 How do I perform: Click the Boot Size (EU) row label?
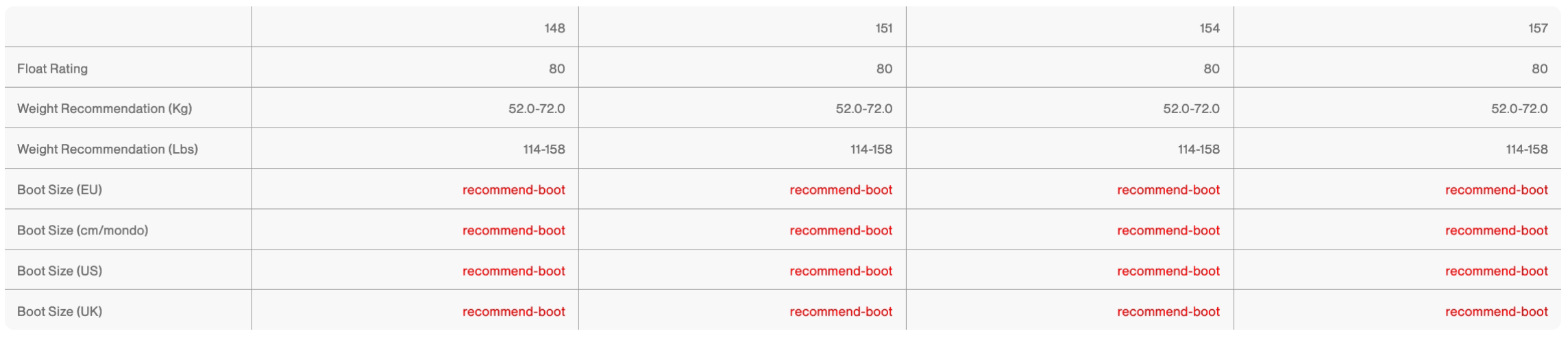click(x=60, y=190)
